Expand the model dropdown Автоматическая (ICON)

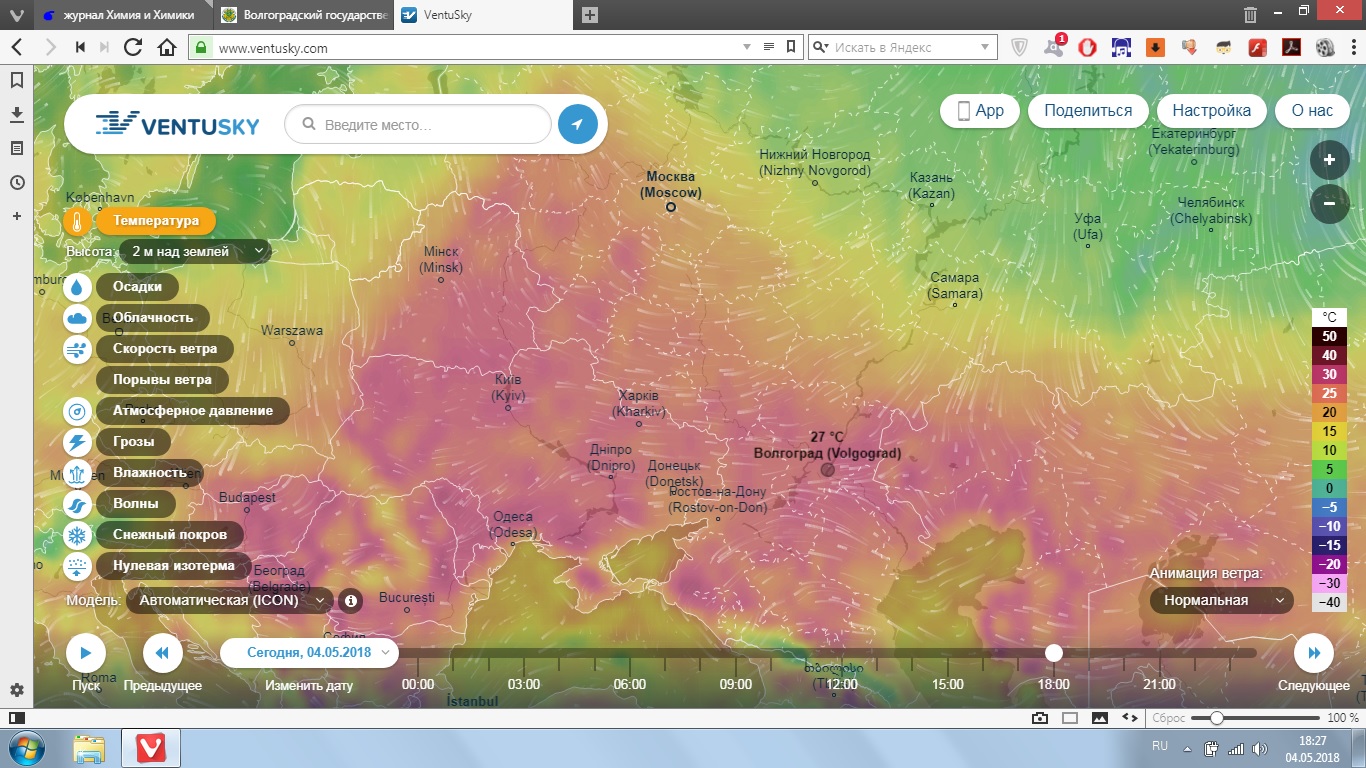click(230, 601)
